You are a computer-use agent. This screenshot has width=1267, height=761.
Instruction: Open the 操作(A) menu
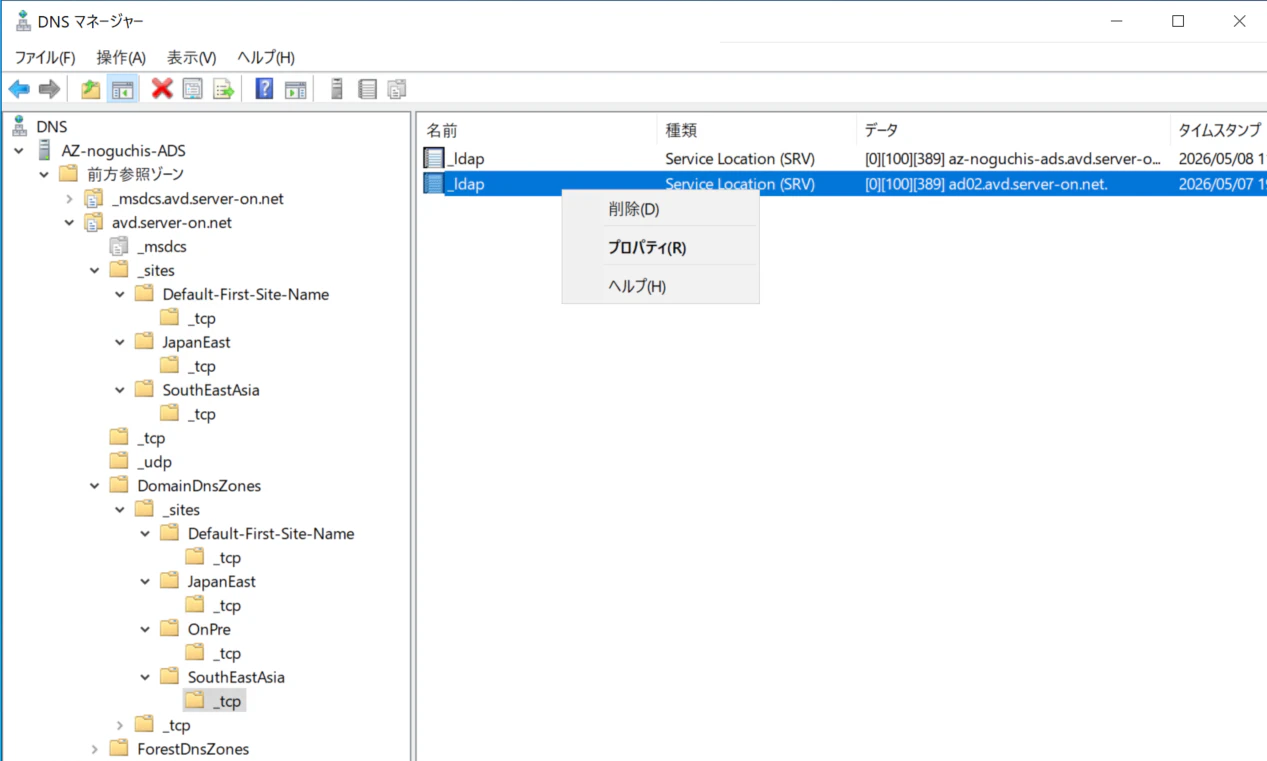pos(121,58)
